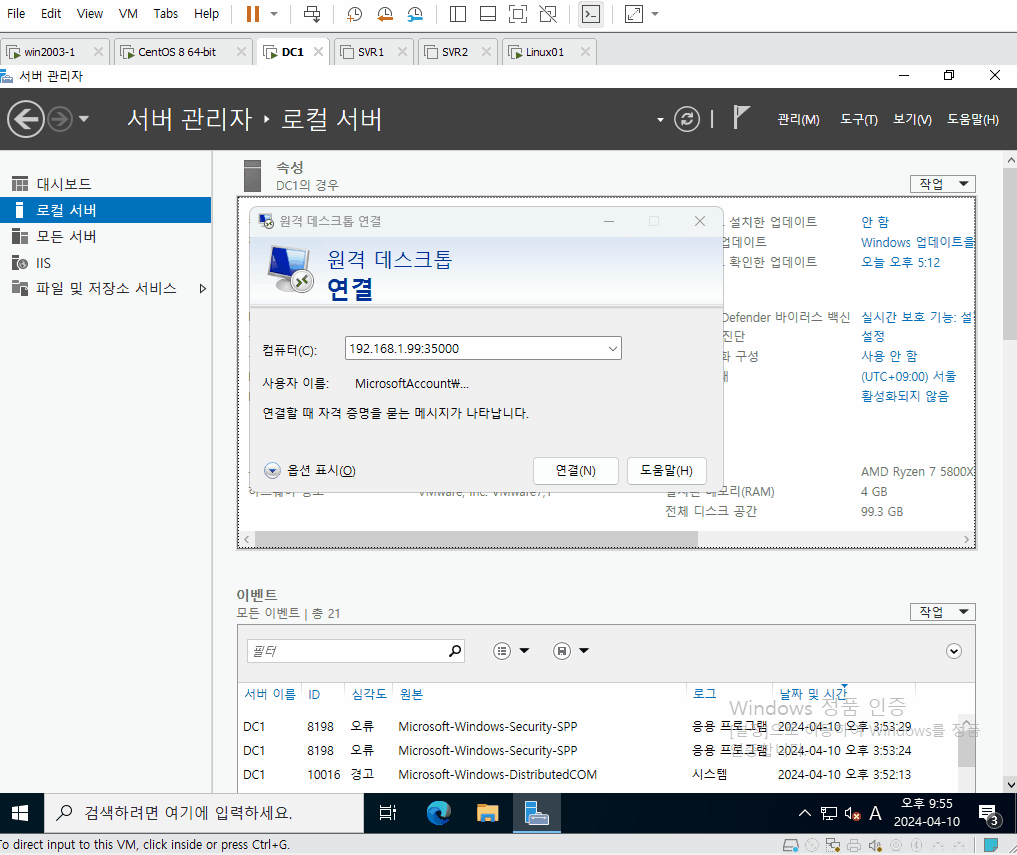The height and width of the screenshot is (855, 1017).
Task: Open the 활성화되지 않음 activation link
Action: click(904, 396)
